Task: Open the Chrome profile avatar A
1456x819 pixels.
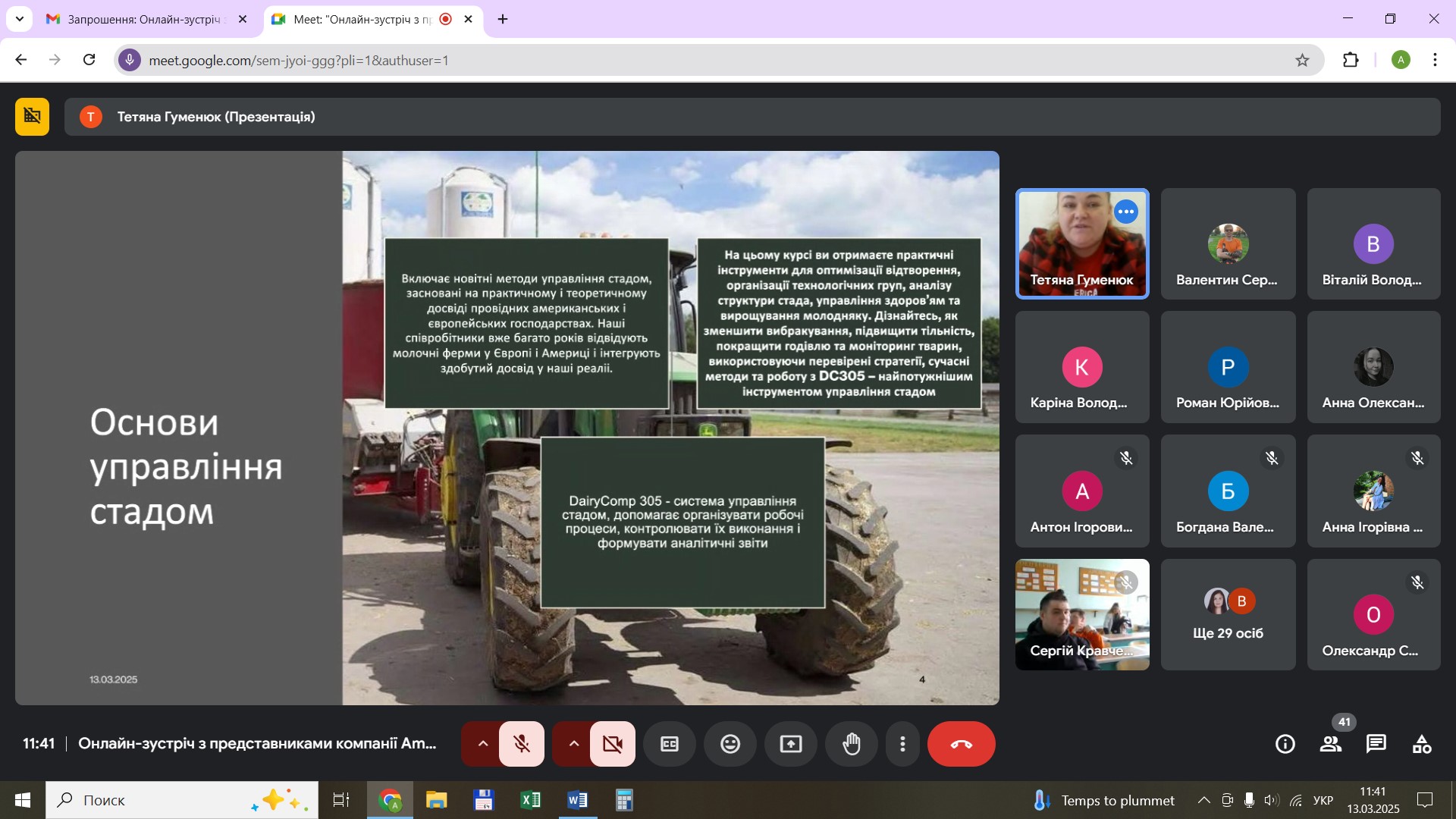Action: click(x=1401, y=60)
